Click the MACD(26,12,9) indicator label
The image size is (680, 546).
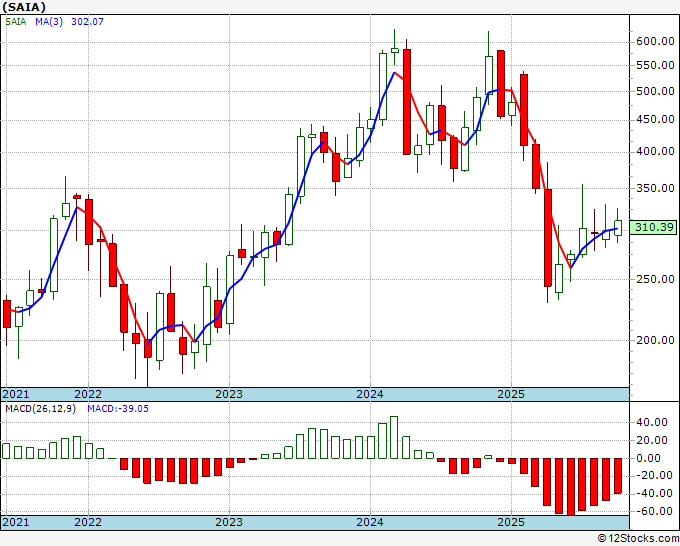40,409
